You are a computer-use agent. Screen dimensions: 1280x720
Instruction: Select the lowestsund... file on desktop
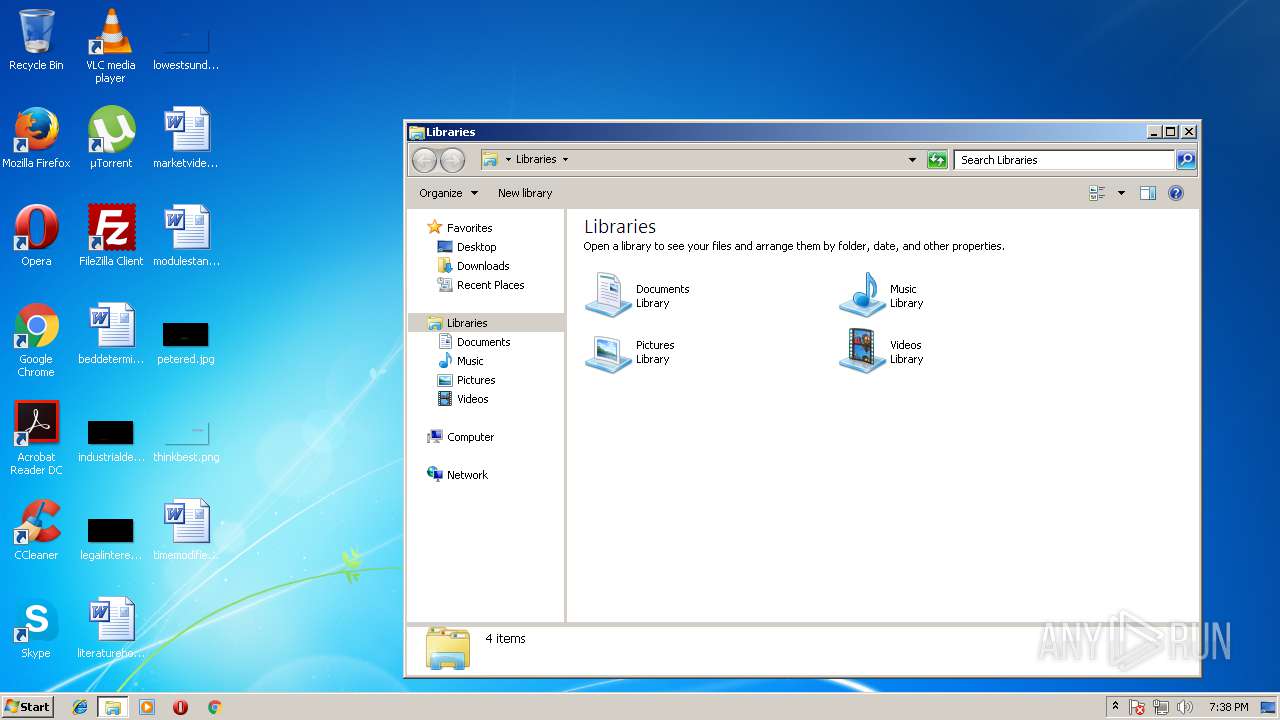coord(186,47)
